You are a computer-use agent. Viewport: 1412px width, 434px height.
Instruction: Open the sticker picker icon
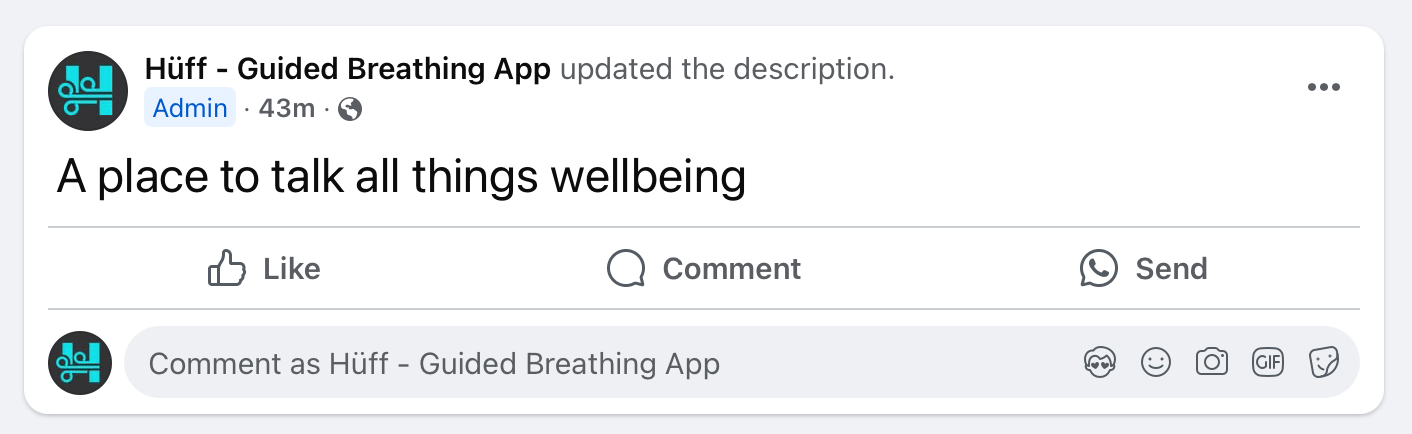coord(1324,362)
